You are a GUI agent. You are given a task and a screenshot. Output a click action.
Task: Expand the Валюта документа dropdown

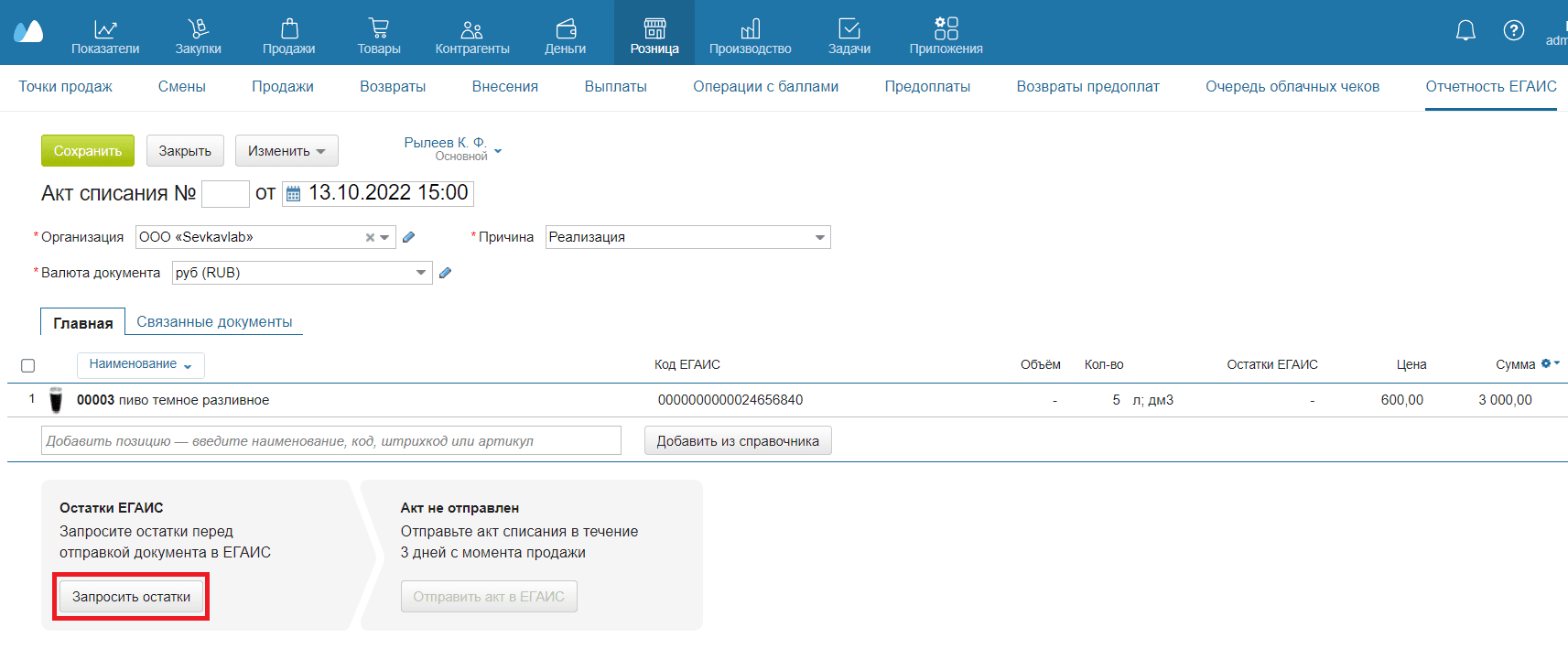pyautogui.click(x=421, y=273)
